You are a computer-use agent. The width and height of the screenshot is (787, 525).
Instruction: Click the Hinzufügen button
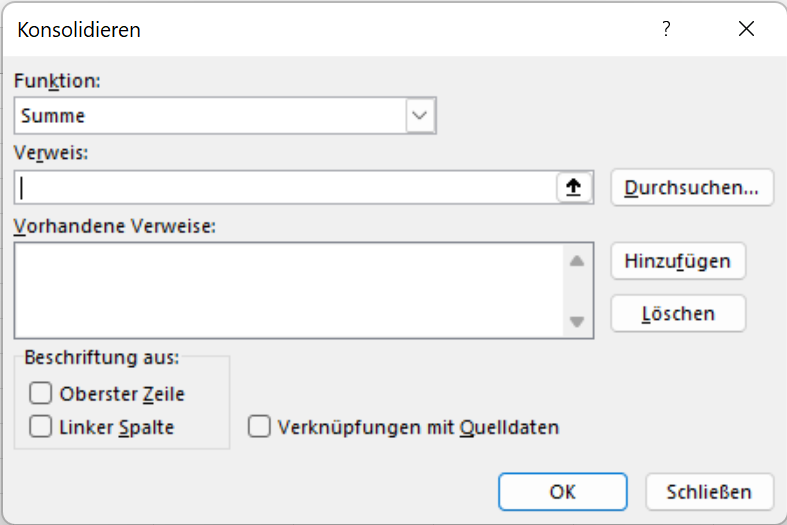click(677, 261)
